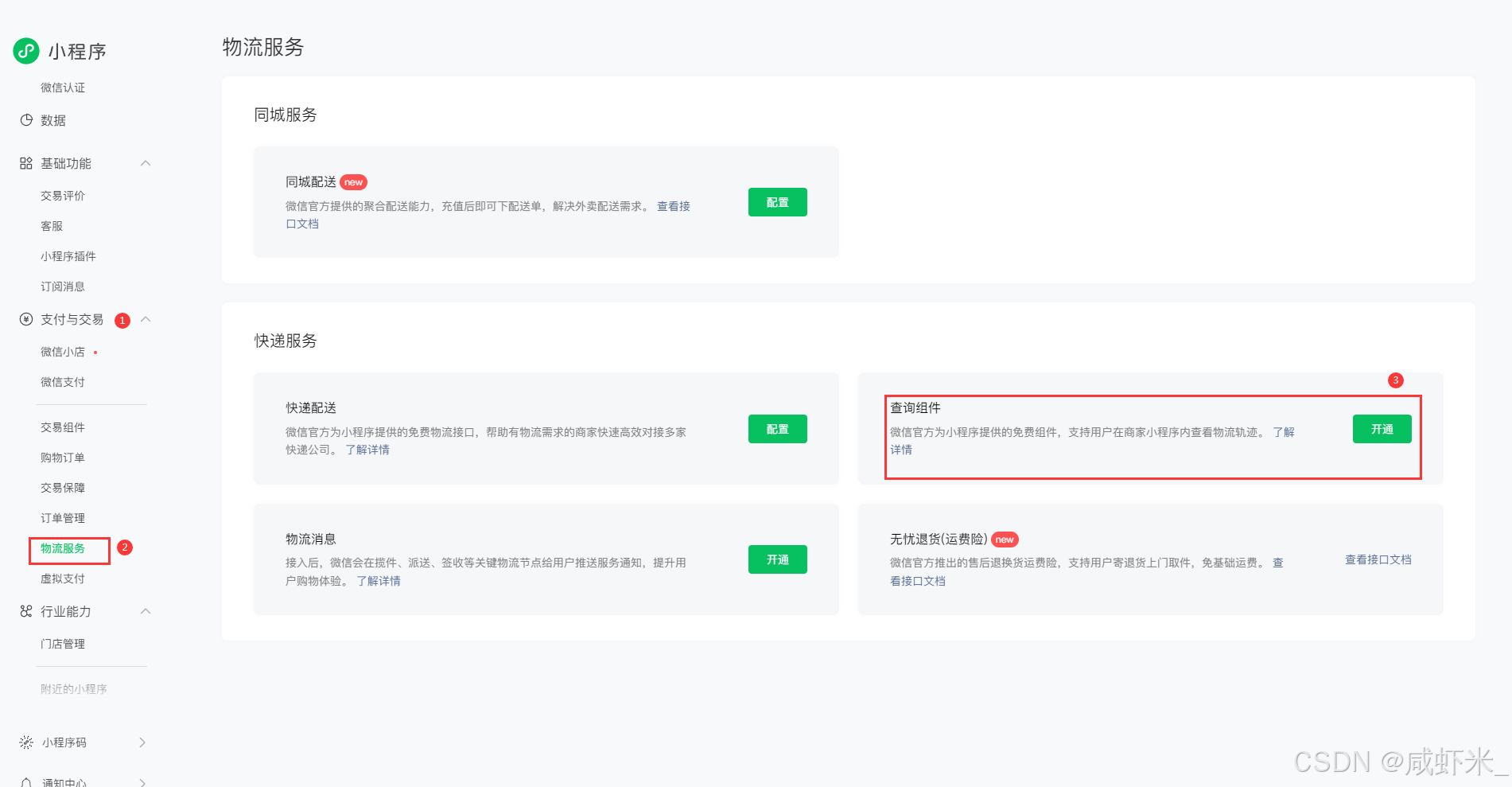The height and width of the screenshot is (787, 1512).
Task: Click the new badge beside 同城配送
Action: 353,182
